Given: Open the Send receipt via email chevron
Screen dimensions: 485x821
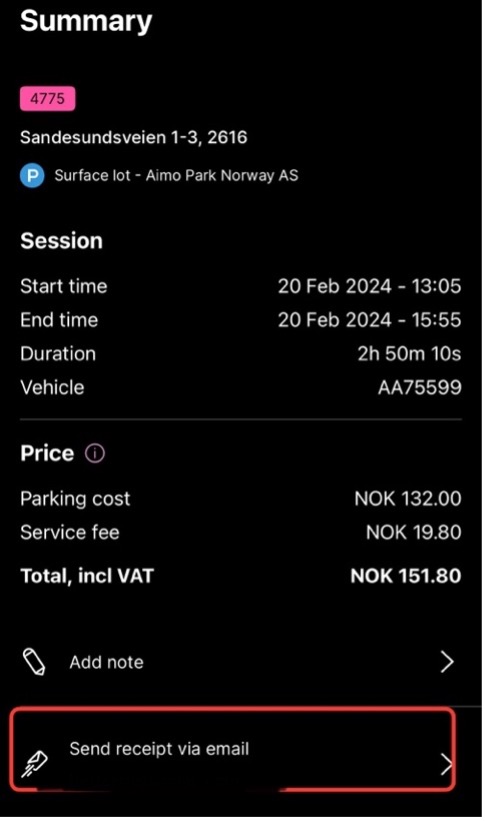Looking at the screenshot, I should click(446, 764).
